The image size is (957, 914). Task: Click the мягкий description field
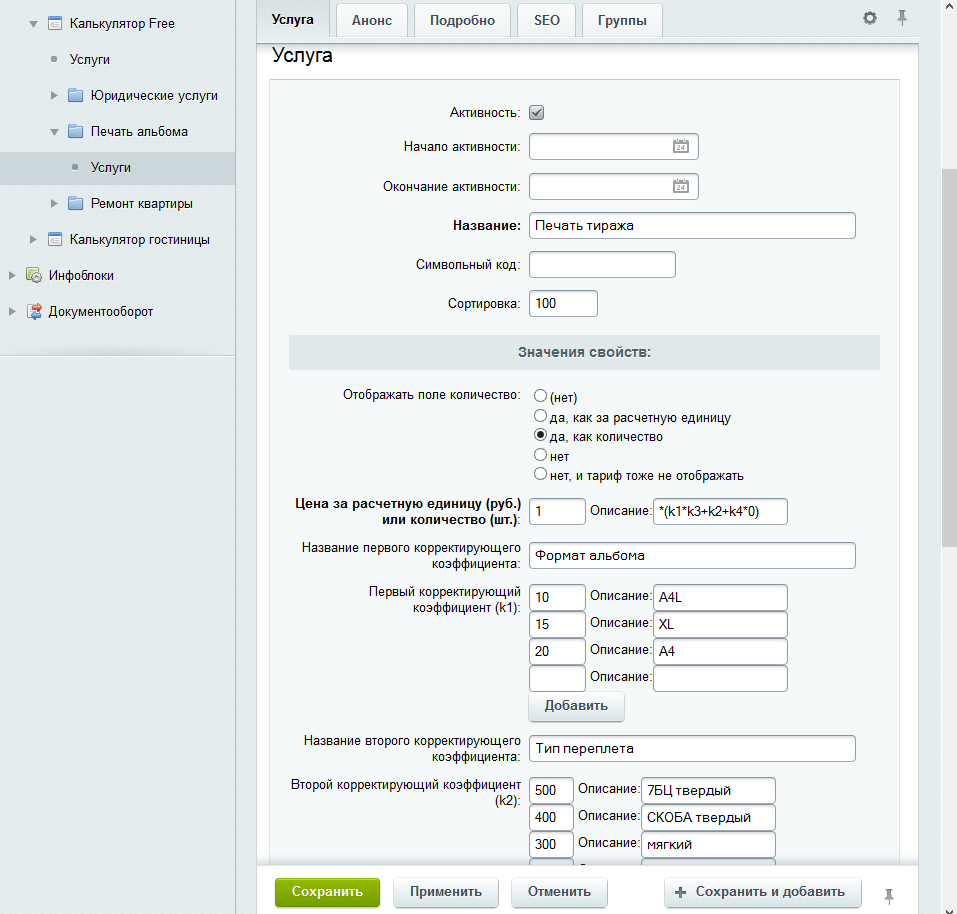[709, 844]
